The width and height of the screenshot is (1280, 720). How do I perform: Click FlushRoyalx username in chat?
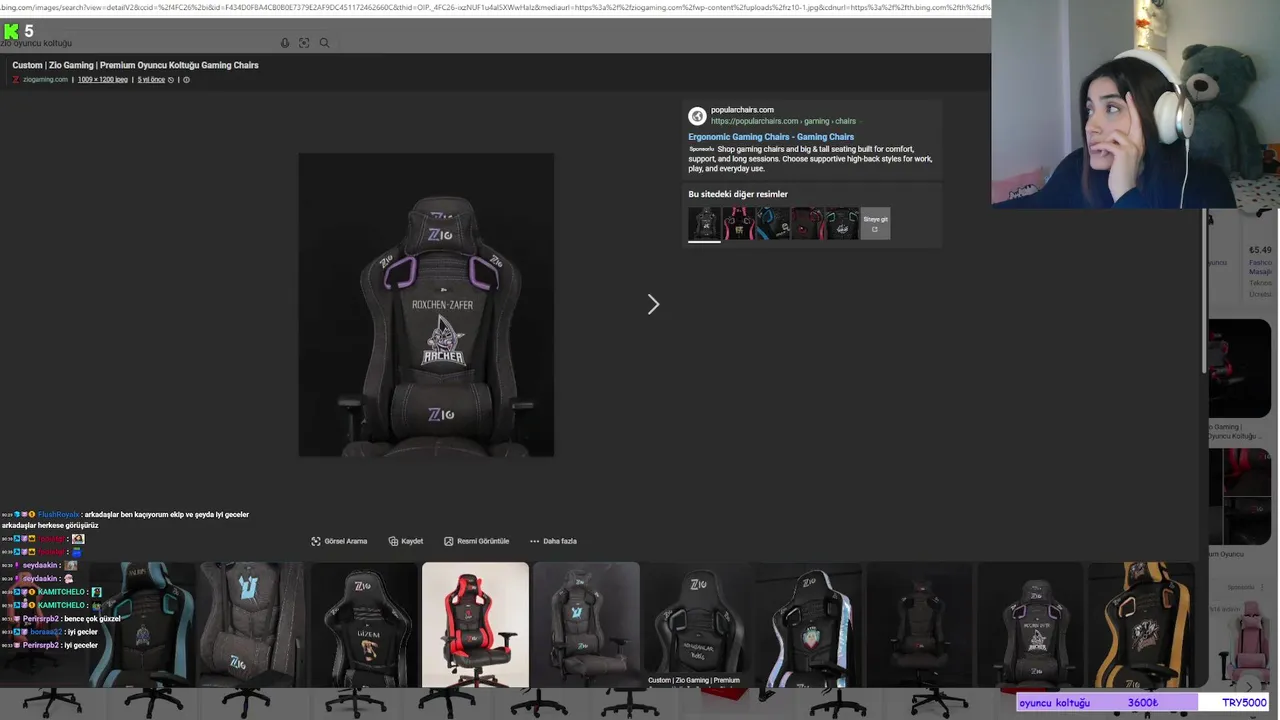coord(58,514)
